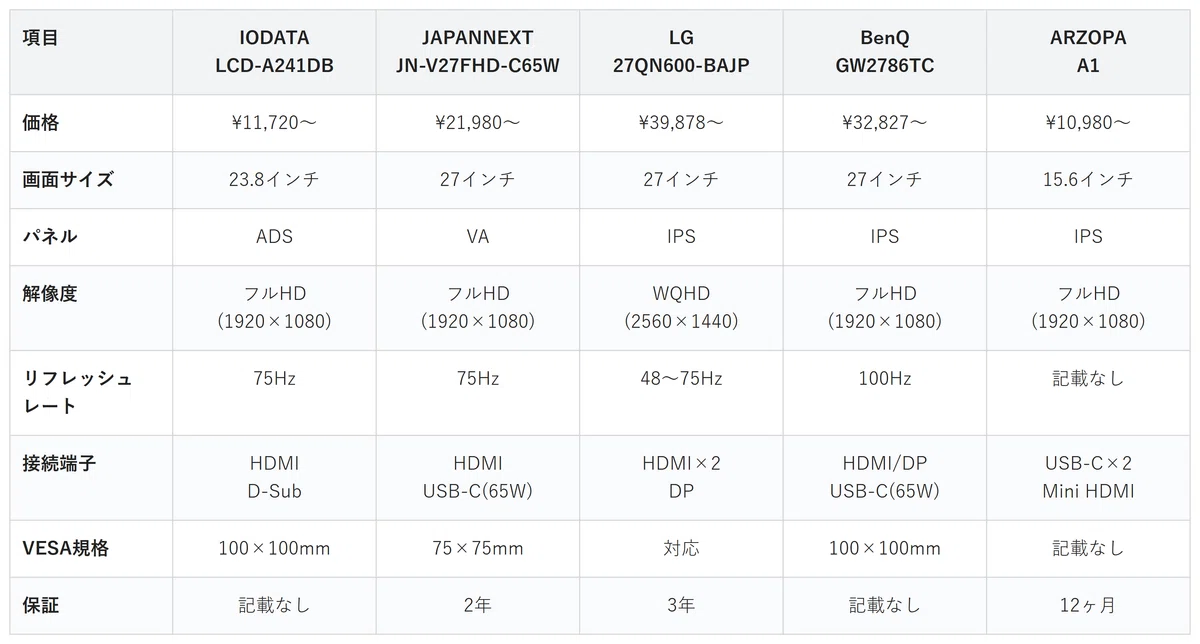Select the 画面サイズ row label
1200x644 pixels.
[91, 180]
